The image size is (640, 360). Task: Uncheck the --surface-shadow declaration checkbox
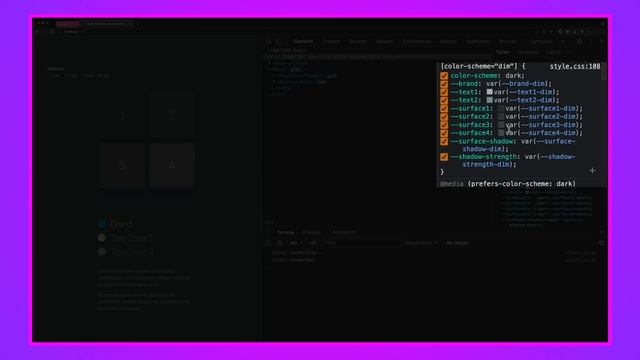pos(444,142)
